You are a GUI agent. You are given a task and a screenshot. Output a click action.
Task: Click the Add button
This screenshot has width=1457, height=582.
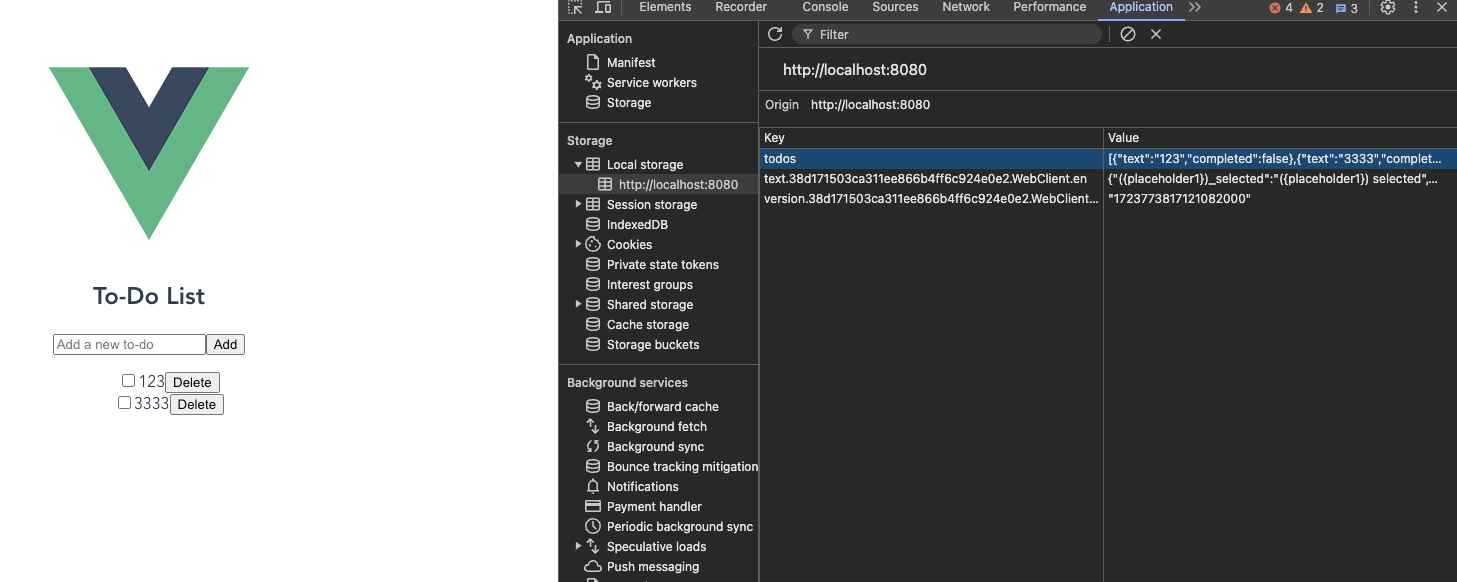(x=225, y=344)
